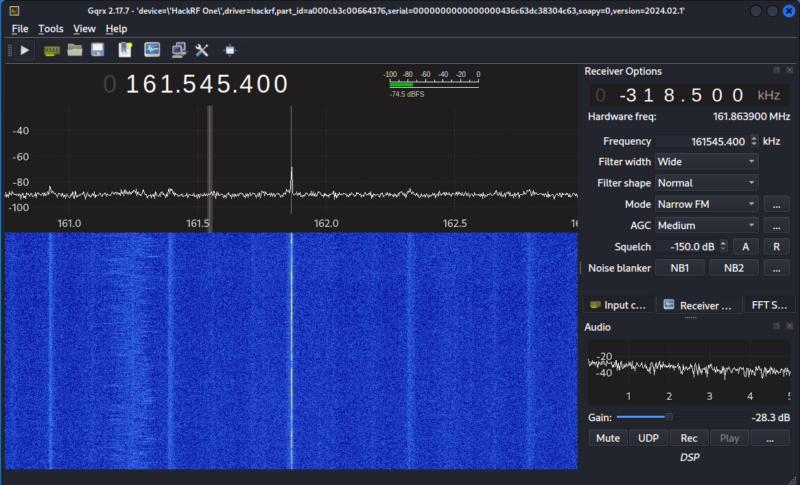The height and width of the screenshot is (485, 800).
Task: Open the Filter shape dropdown
Action: (707, 183)
